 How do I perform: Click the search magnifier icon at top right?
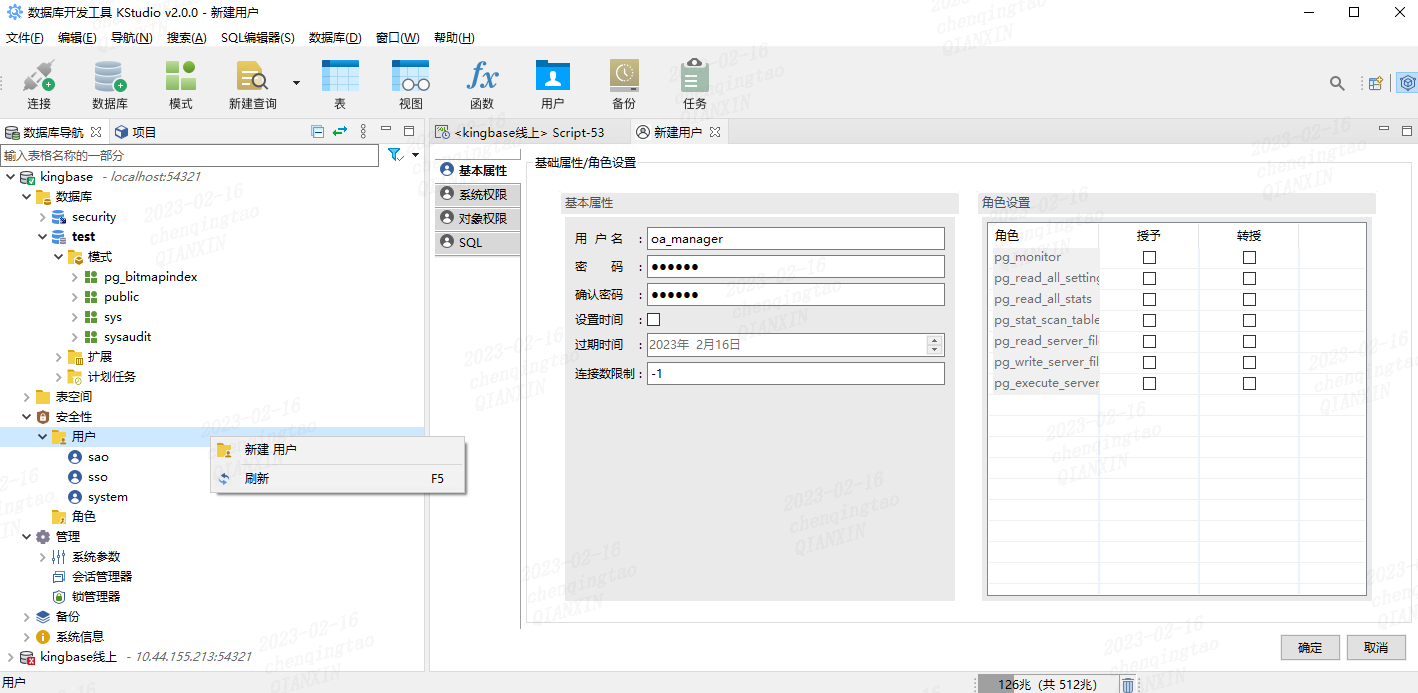click(x=1337, y=83)
